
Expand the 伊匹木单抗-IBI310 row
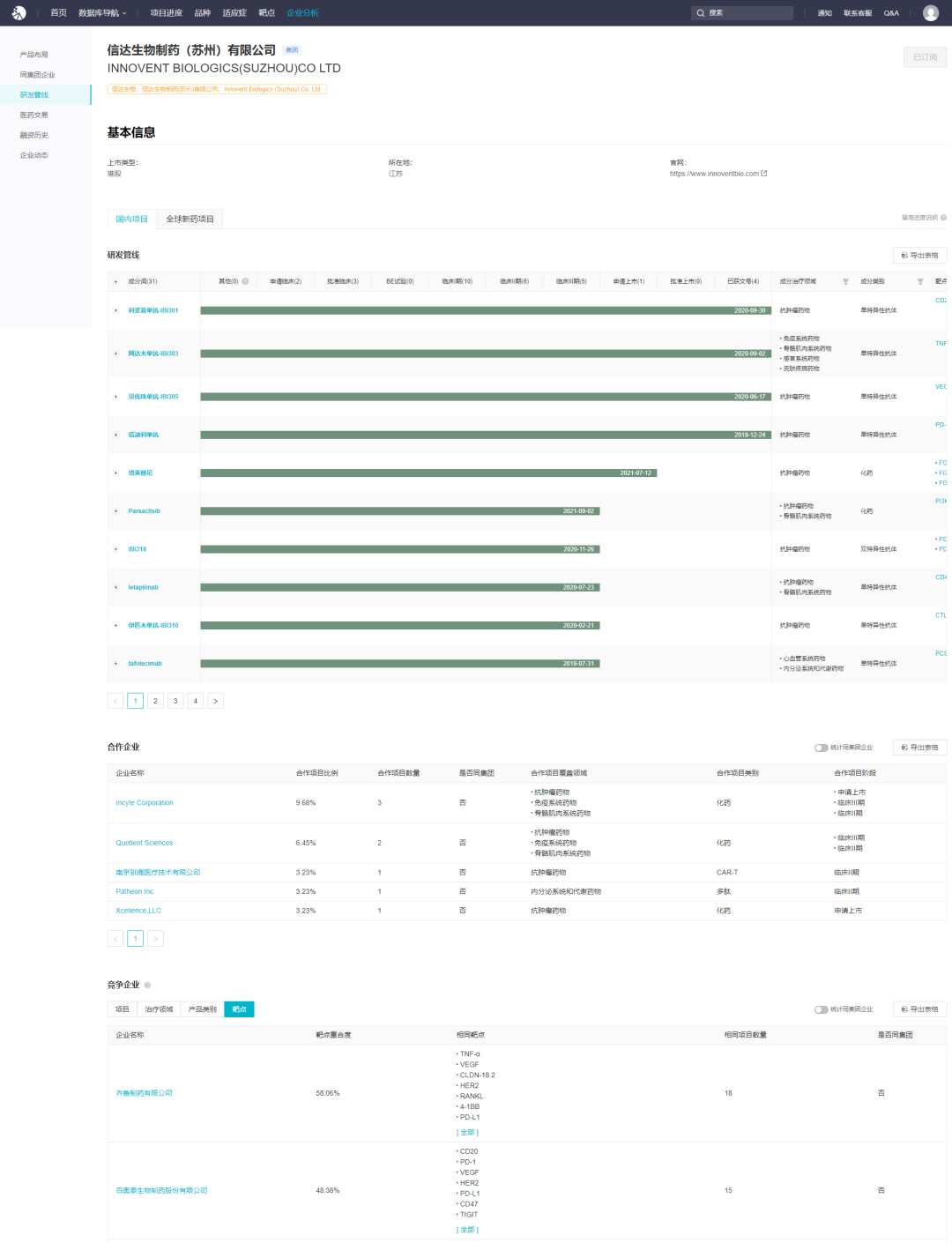[115, 626]
